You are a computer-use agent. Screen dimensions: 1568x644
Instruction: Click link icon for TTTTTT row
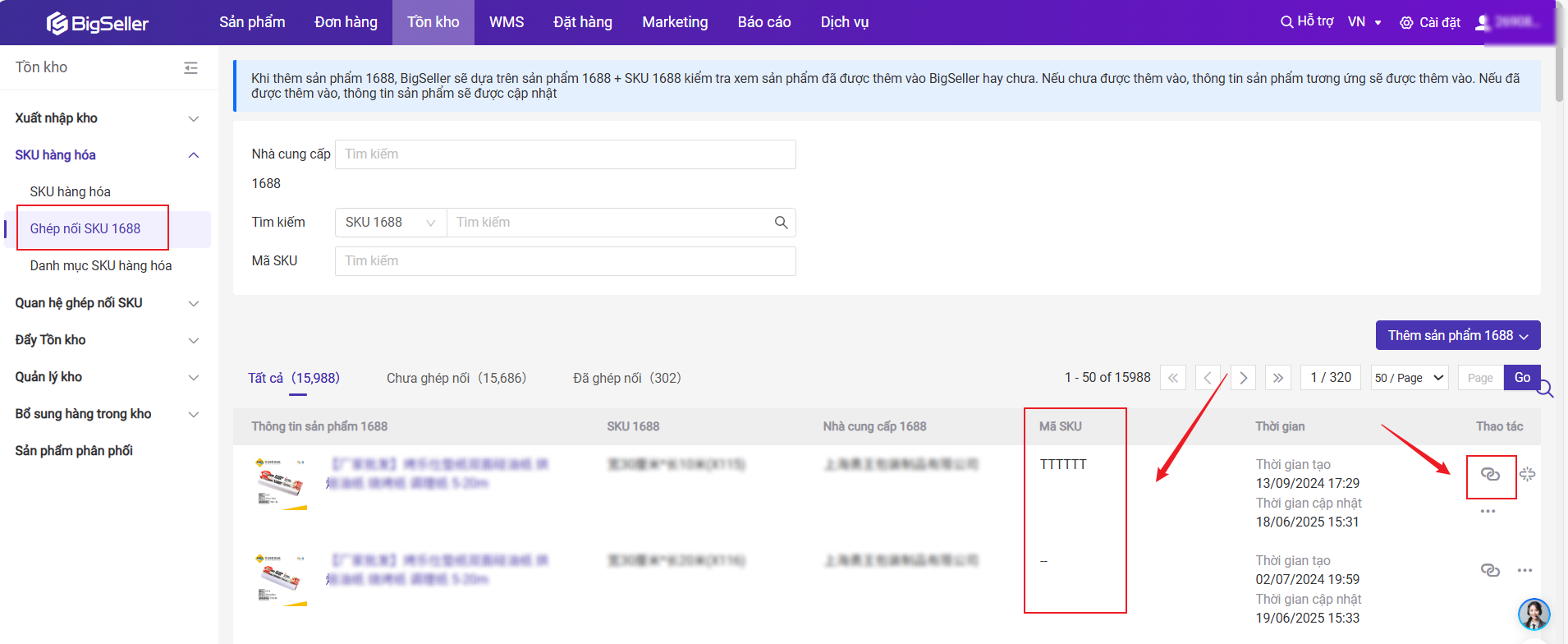click(x=1490, y=474)
